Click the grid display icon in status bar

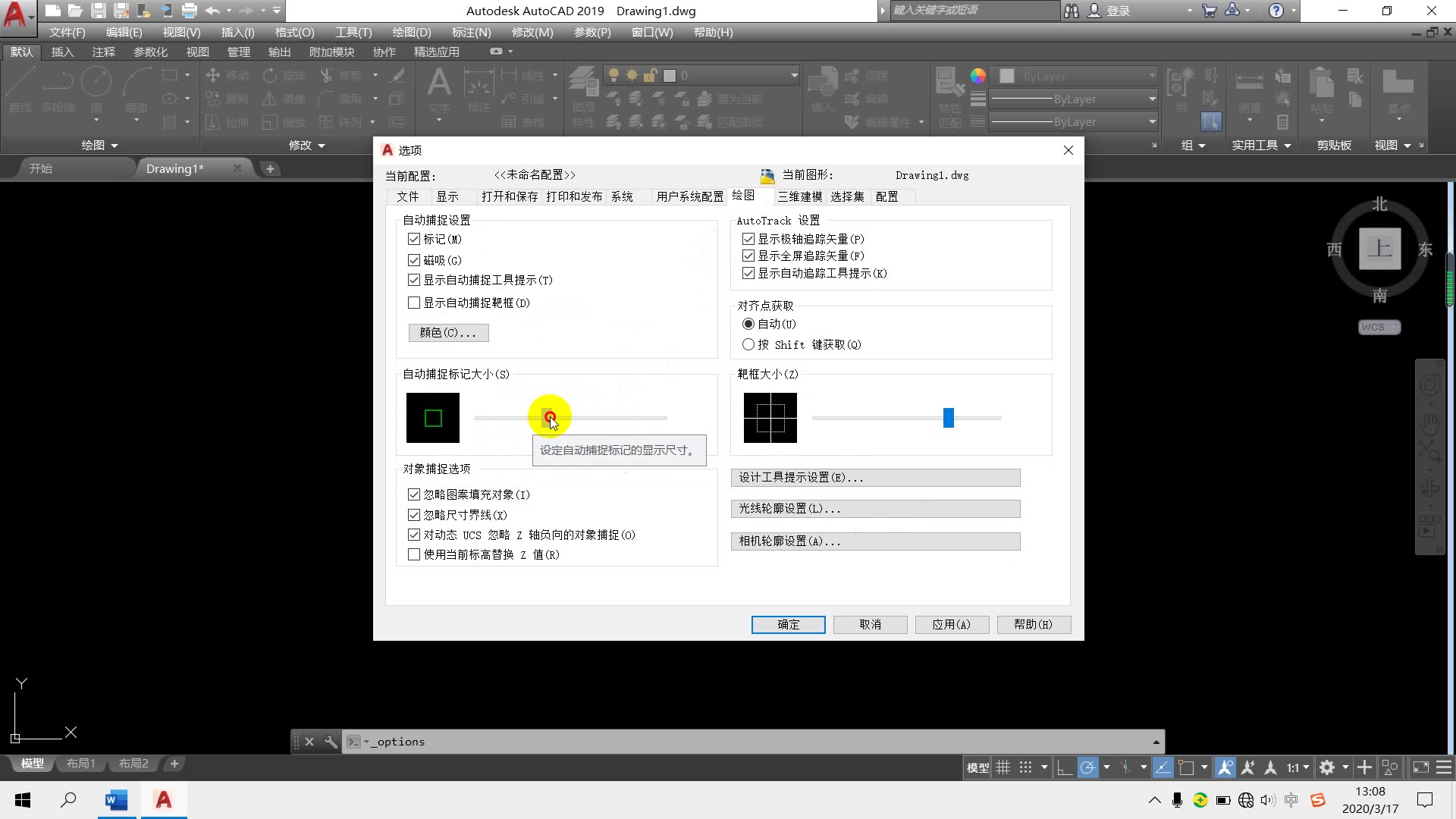1003,767
